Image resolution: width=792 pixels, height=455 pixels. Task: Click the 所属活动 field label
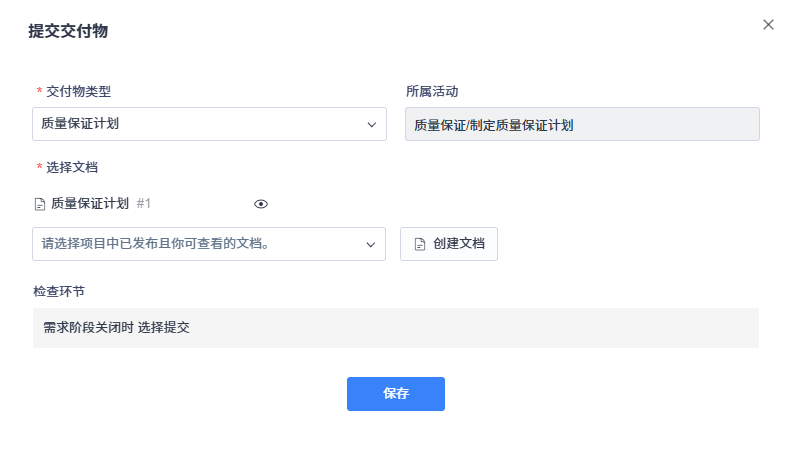tap(431, 91)
